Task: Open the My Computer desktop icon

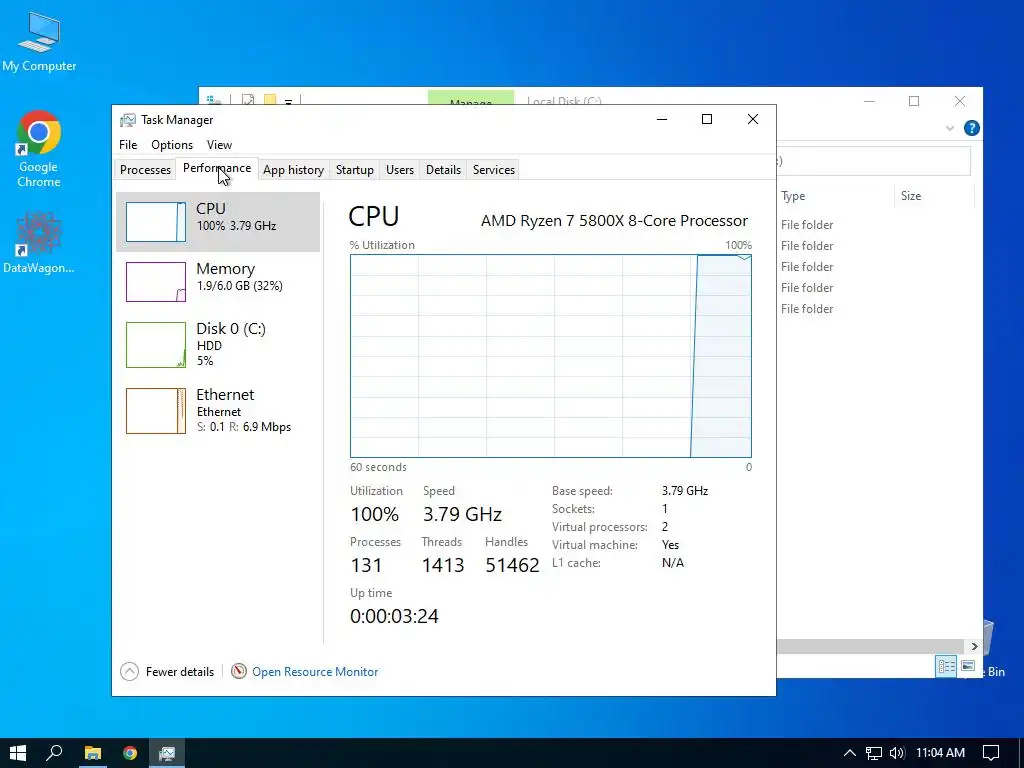Action: point(39,43)
